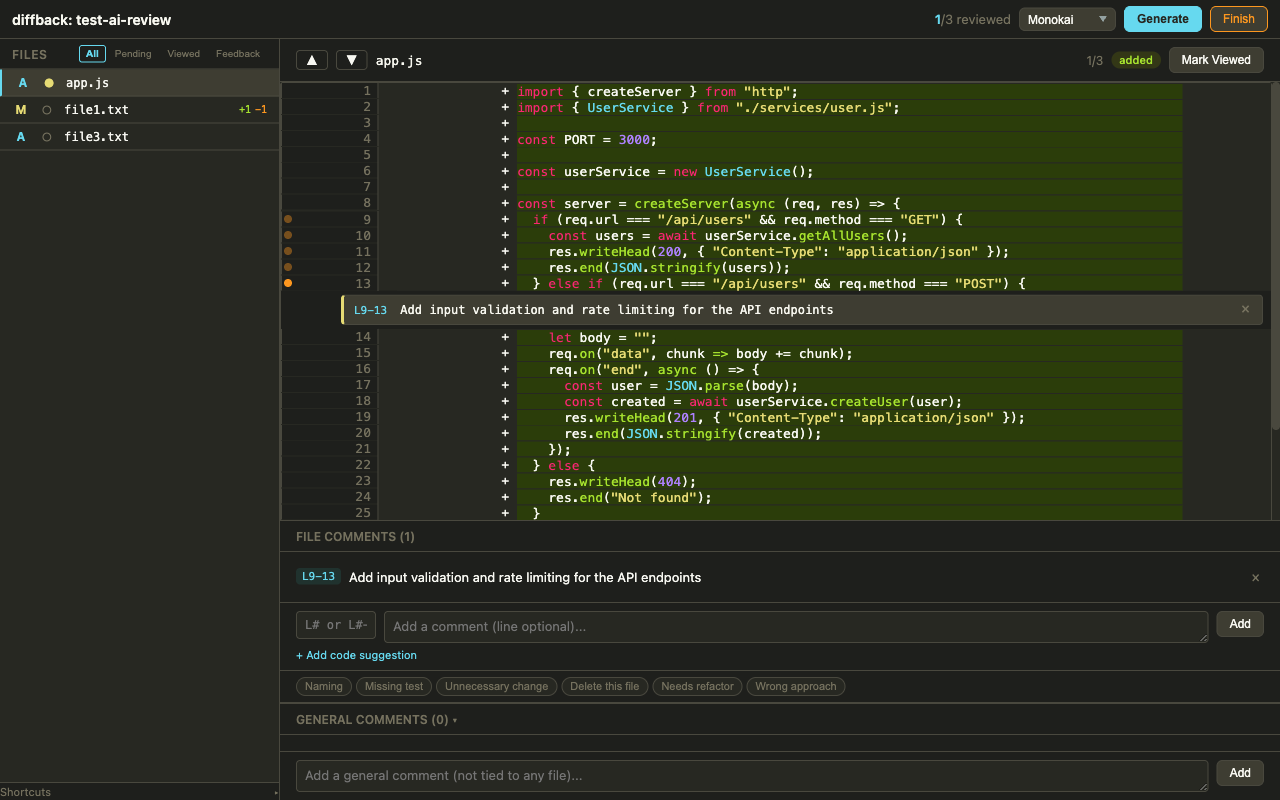Click the comment marker dot on line 9
The width and height of the screenshot is (1280, 800).
pos(288,219)
